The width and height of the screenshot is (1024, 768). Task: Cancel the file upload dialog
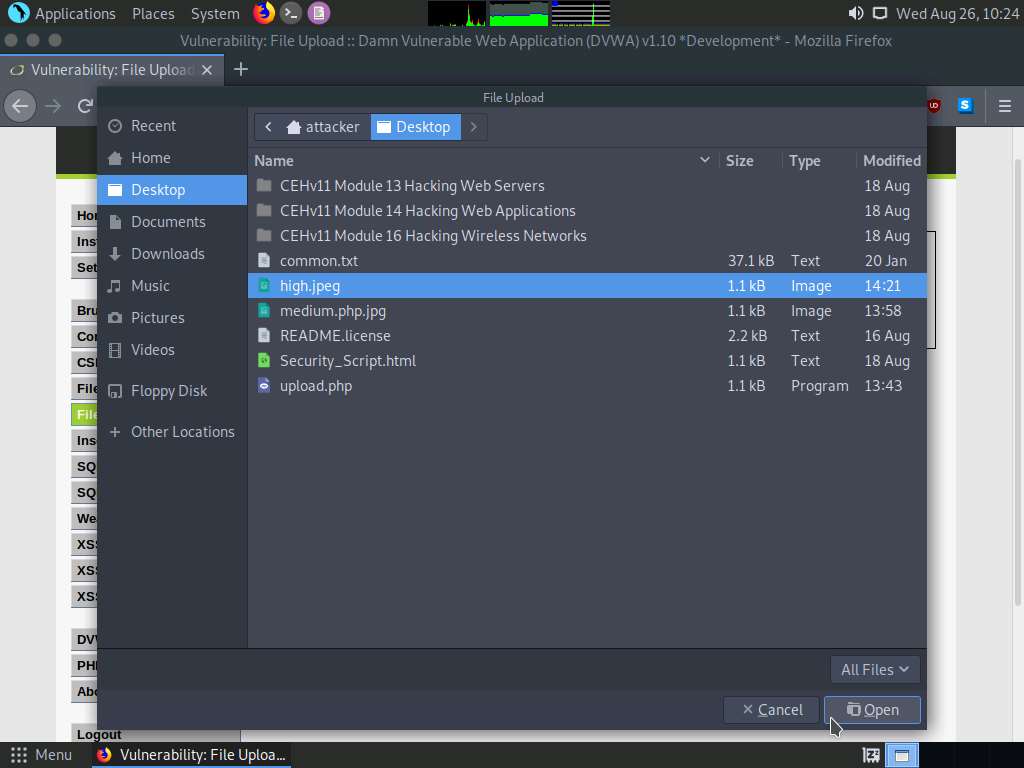tap(771, 709)
